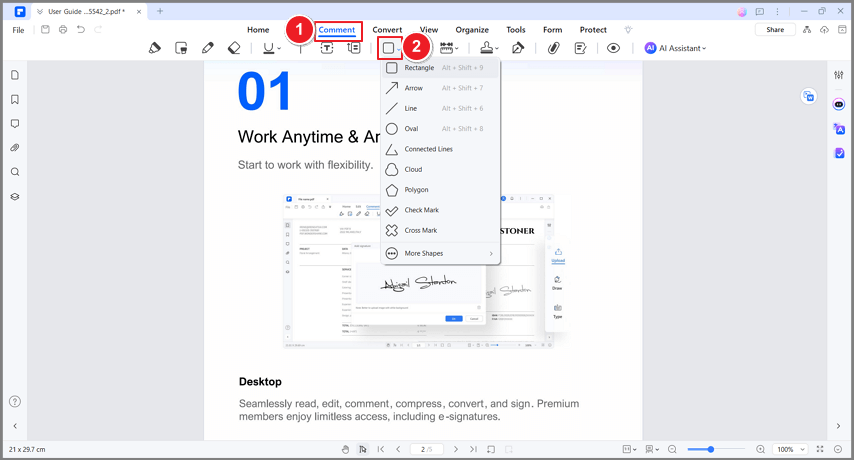This screenshot has width=854, height=460.
Task: Select the highlighter tool in toolbar
Action: click(x=155, y=48)
